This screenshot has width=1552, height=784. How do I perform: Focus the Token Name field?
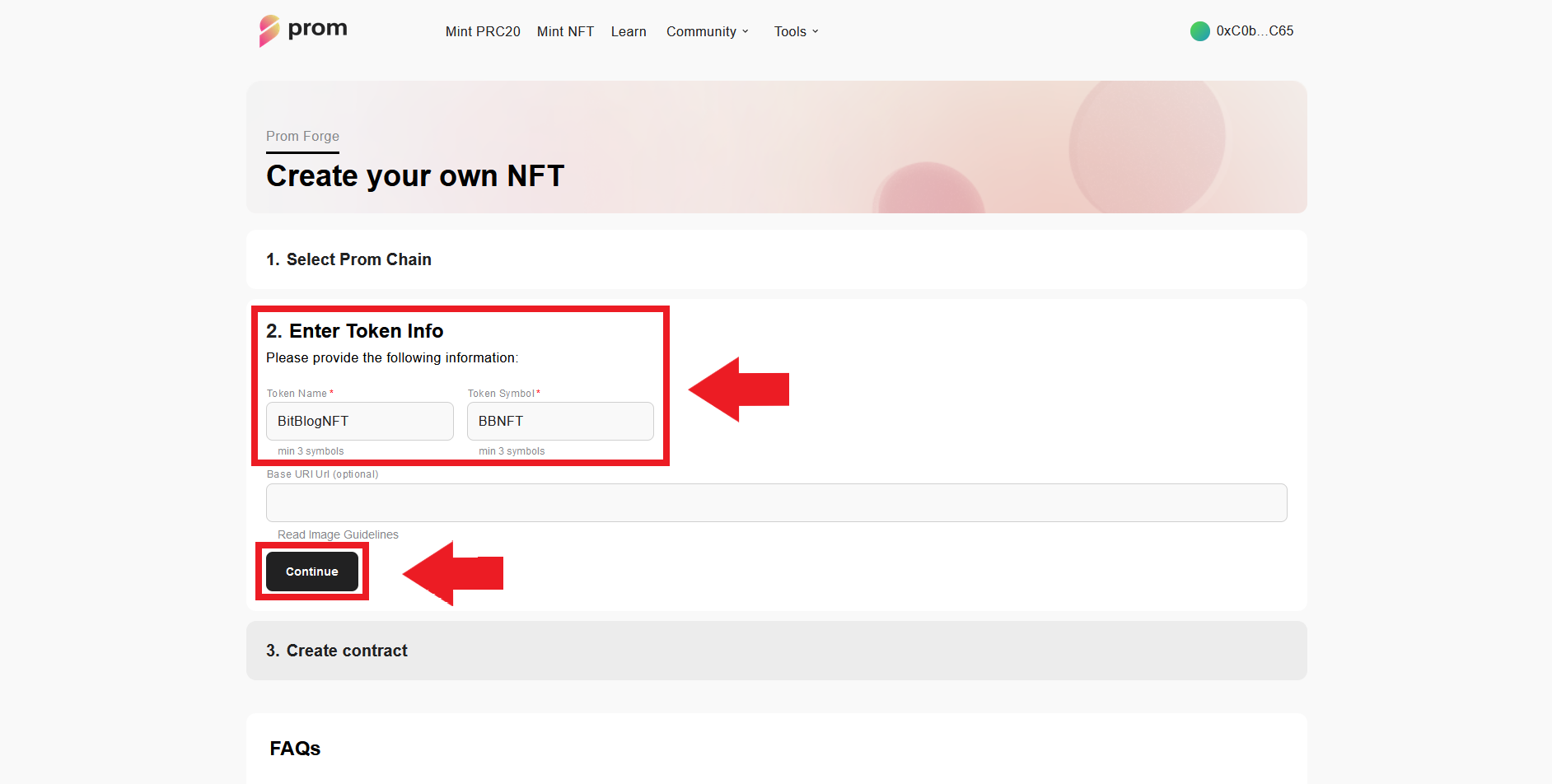coord(359,421)
